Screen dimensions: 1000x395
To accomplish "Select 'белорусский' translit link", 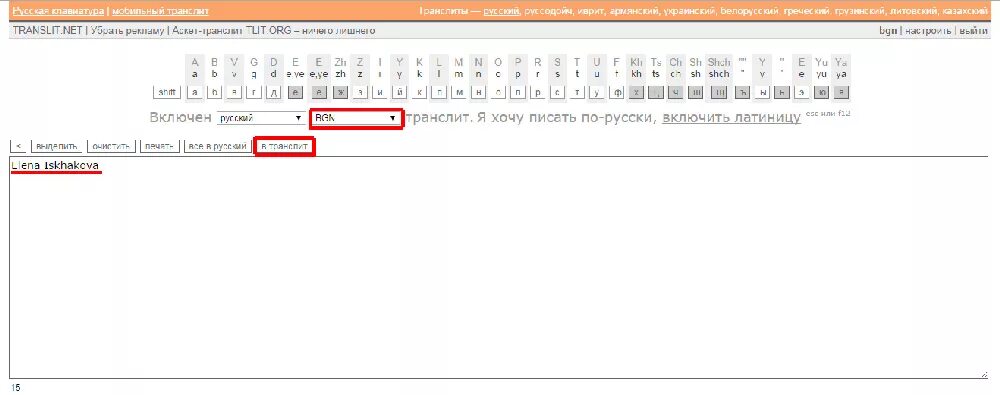I will pyautogui.click(x=750, y=11).
